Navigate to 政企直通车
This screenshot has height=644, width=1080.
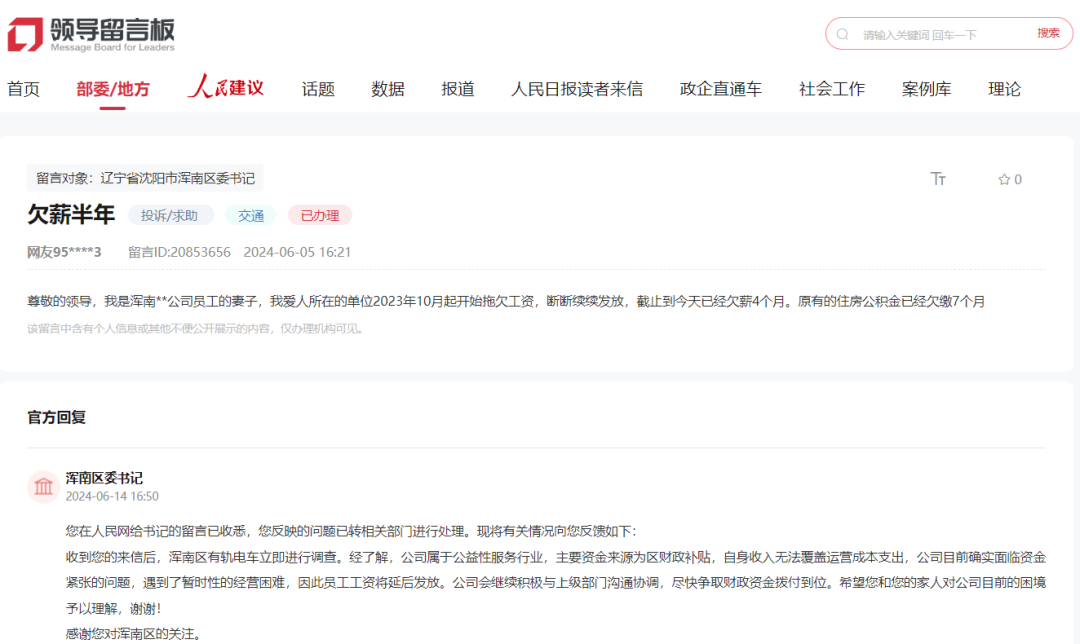tap(720, 89)
